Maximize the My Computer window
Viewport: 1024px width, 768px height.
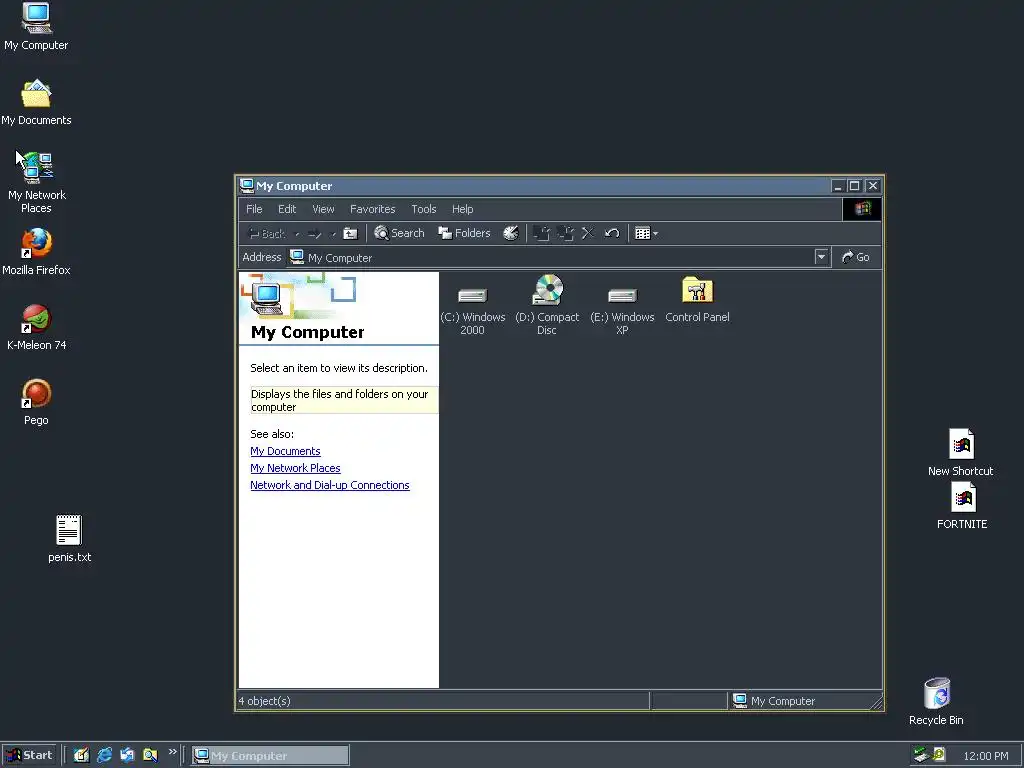pos(854,186)
